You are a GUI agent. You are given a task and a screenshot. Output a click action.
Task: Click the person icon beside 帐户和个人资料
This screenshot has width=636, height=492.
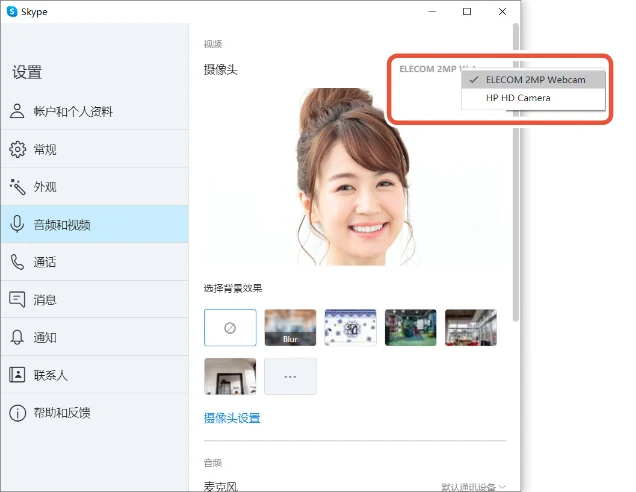point(17,111)
